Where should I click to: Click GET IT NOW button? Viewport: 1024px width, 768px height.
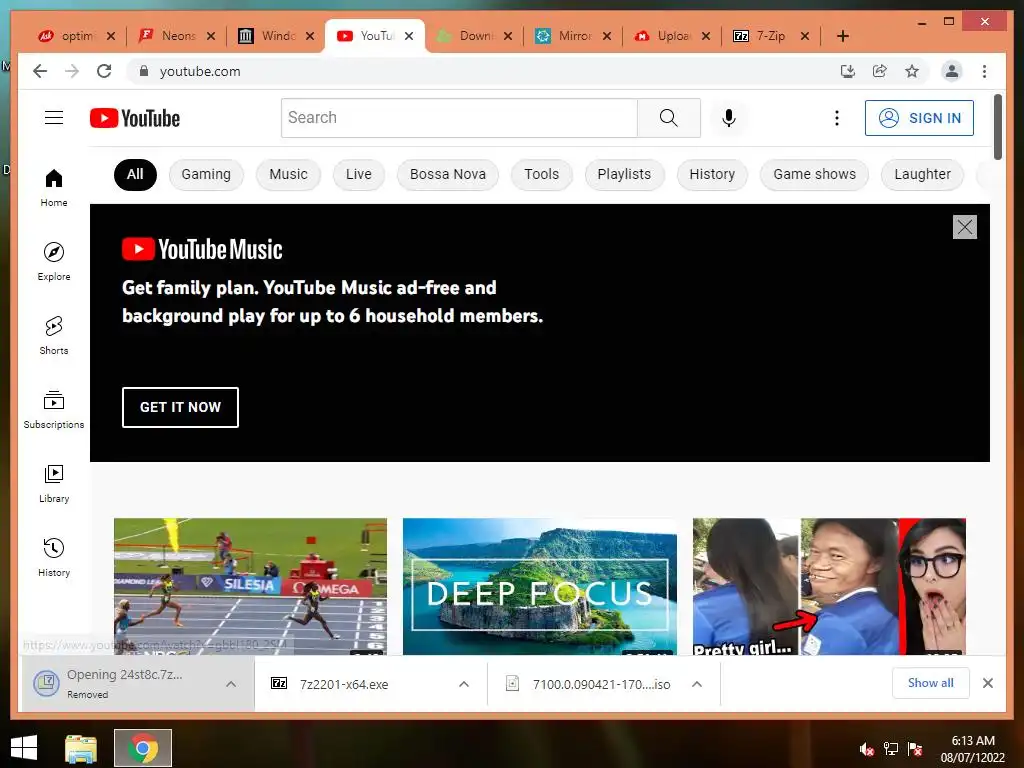(x=180, y=407)
